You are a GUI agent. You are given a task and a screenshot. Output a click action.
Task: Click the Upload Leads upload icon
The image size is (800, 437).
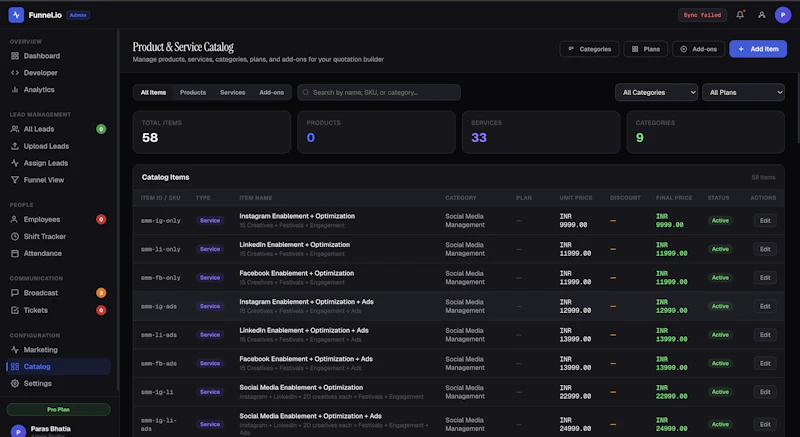point(15,146)
